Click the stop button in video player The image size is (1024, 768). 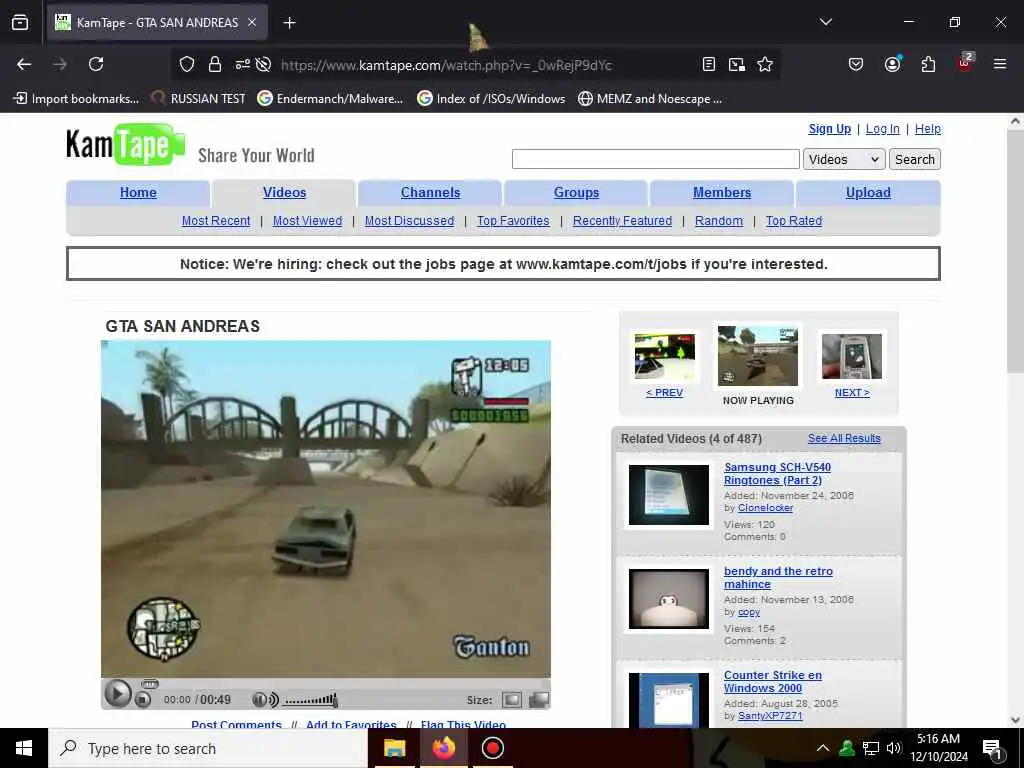(142, 700)
